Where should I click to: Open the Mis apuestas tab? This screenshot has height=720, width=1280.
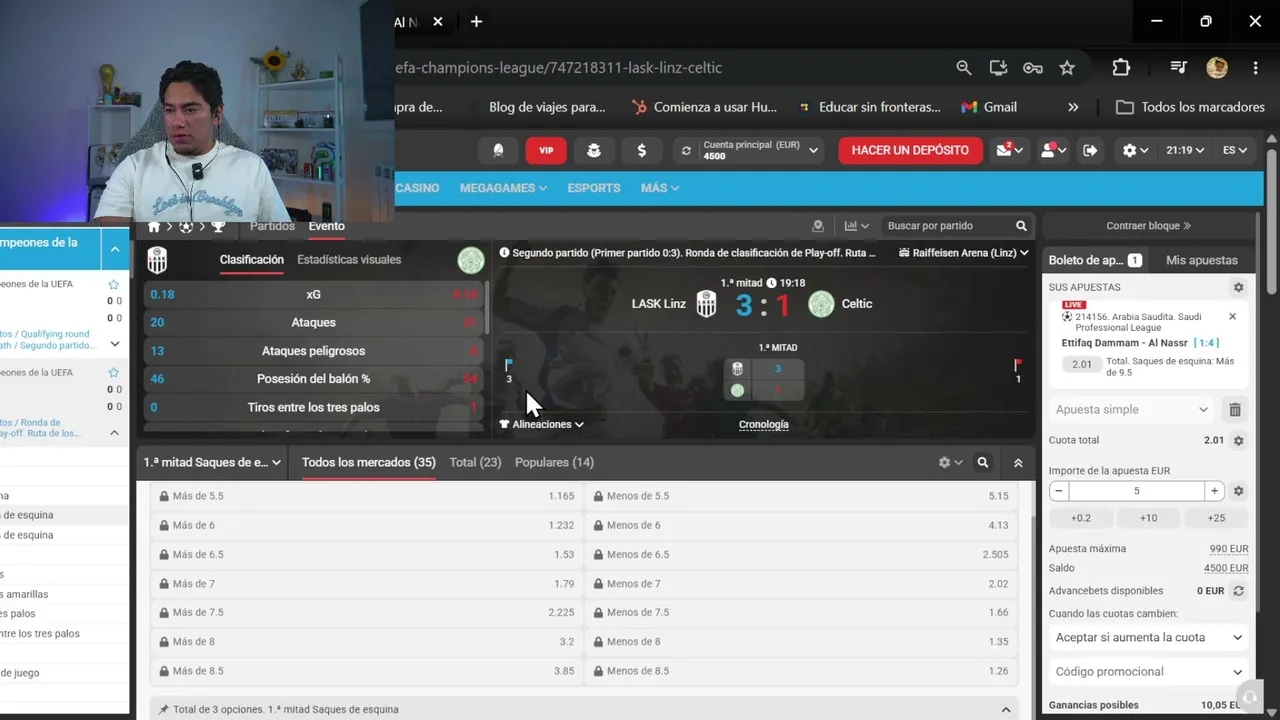(1202, 260)
